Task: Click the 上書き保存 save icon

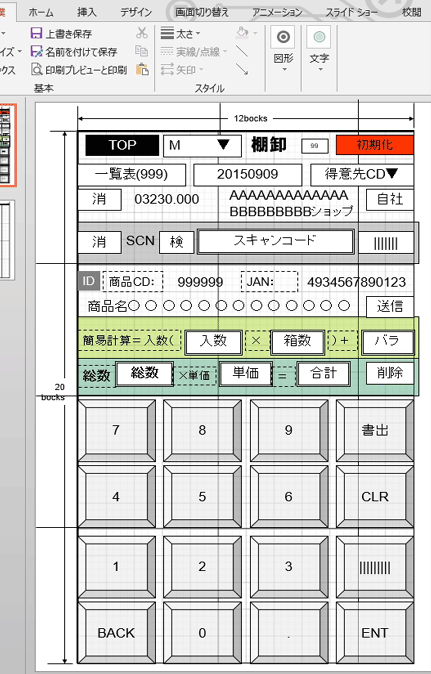Action: [36, 34]
